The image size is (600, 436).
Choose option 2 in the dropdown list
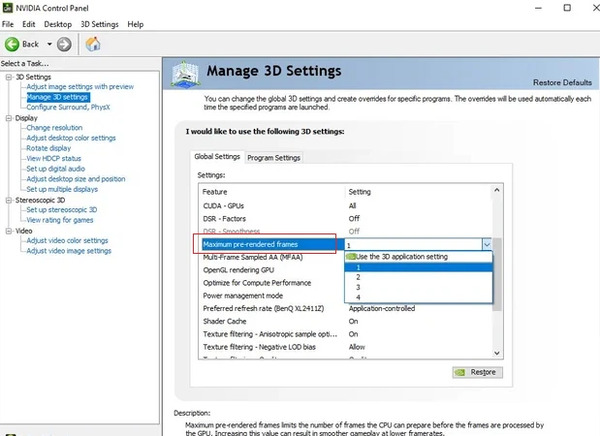pyautogui.click(x=418, y=277)
